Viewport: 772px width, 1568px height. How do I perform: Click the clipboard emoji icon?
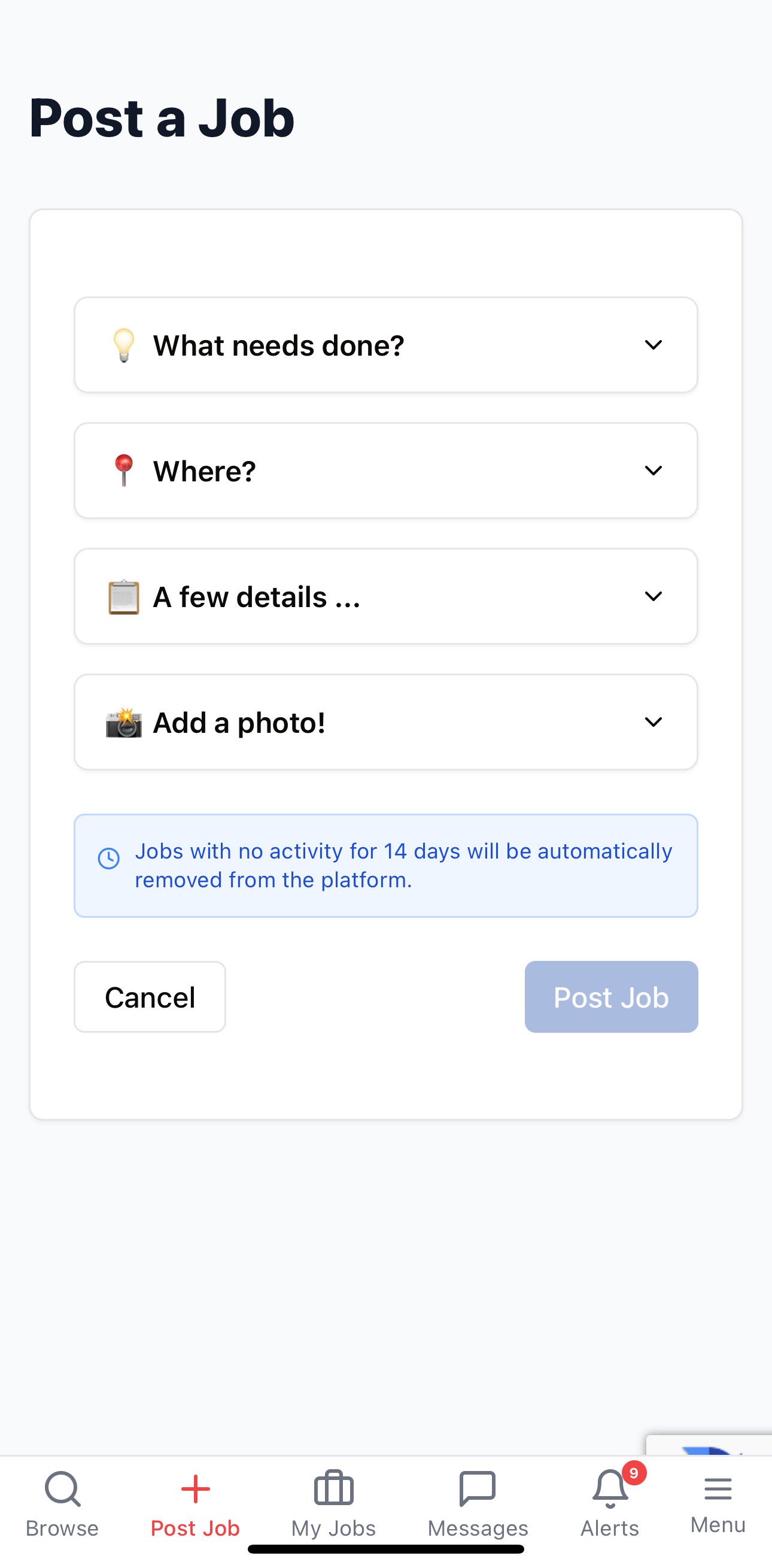[x=123, y=597]
